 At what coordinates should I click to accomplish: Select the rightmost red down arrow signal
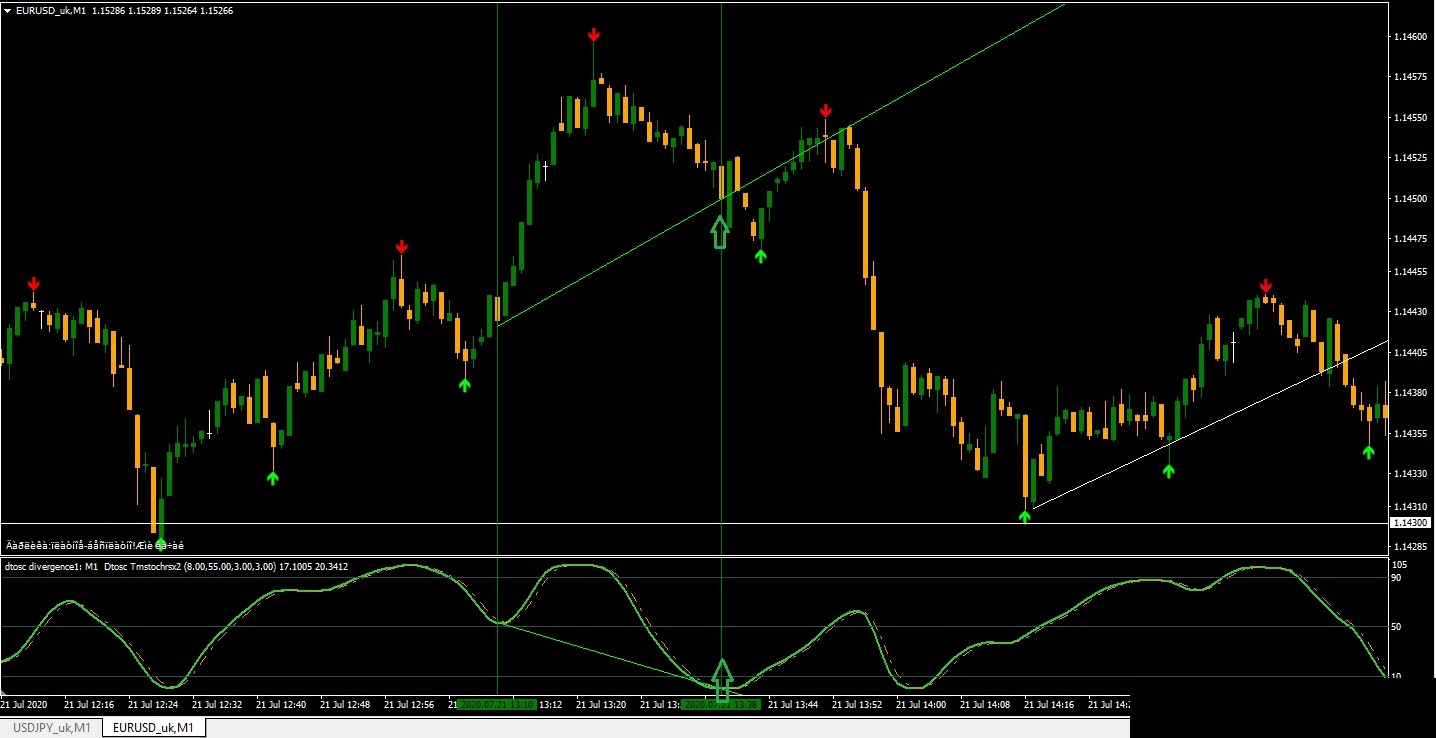point(1266,286)
